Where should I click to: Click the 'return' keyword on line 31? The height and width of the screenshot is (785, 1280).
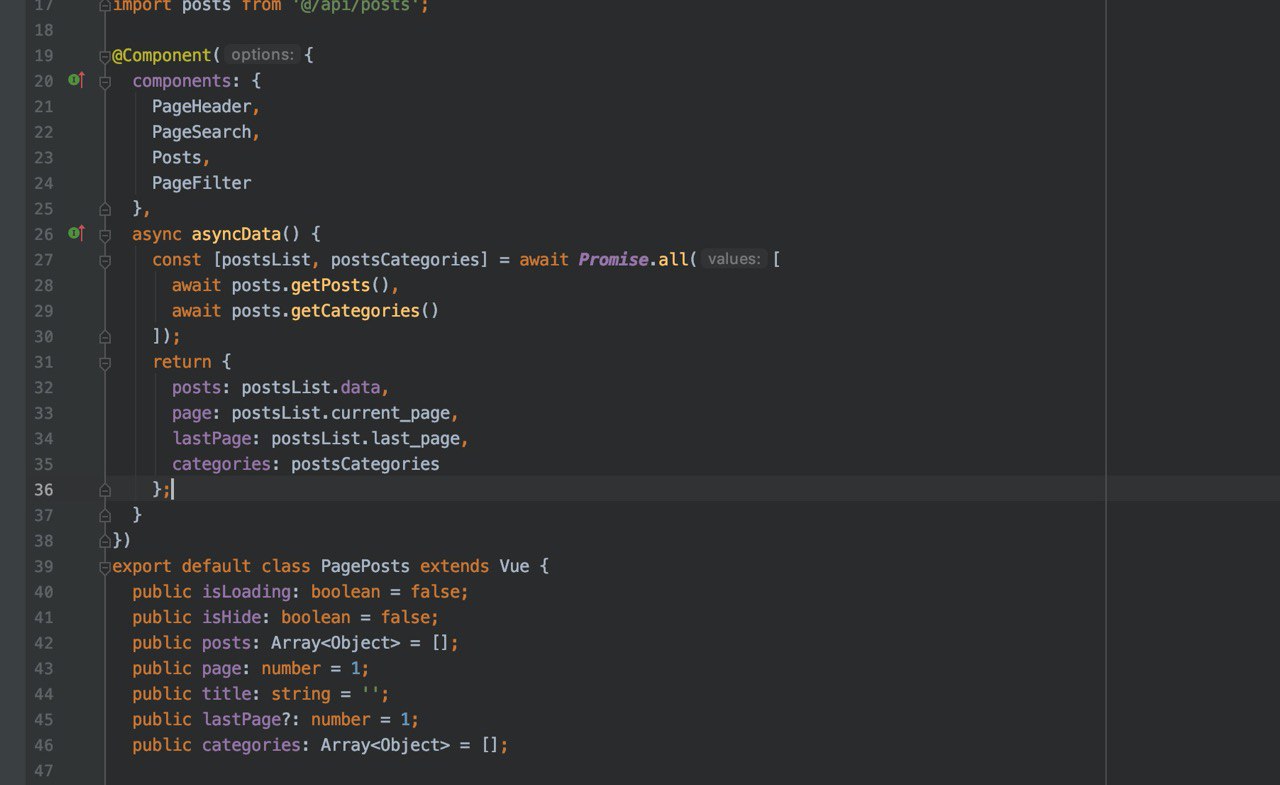(x=182, y=362)
